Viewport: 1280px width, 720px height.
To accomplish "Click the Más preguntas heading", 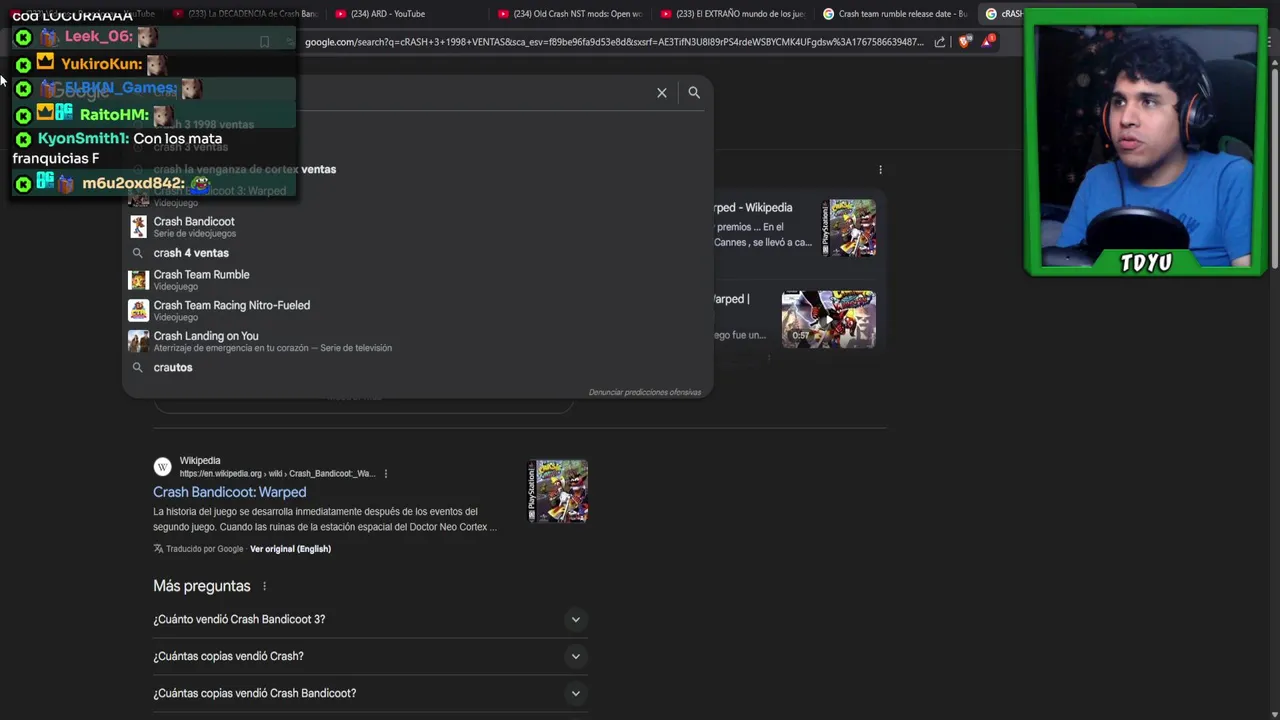I will click(202, 586).
